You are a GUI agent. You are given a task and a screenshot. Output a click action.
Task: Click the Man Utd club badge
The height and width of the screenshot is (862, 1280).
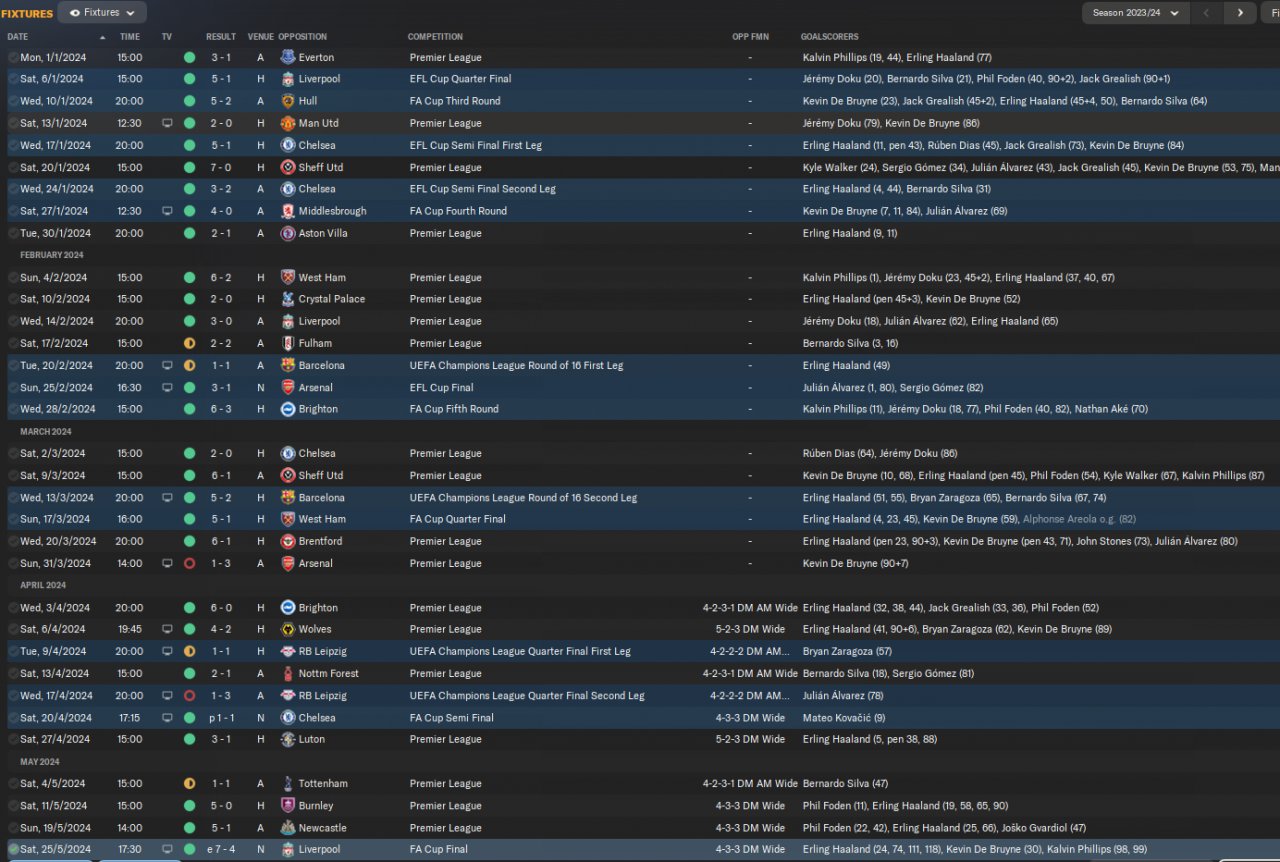point(288,123)
